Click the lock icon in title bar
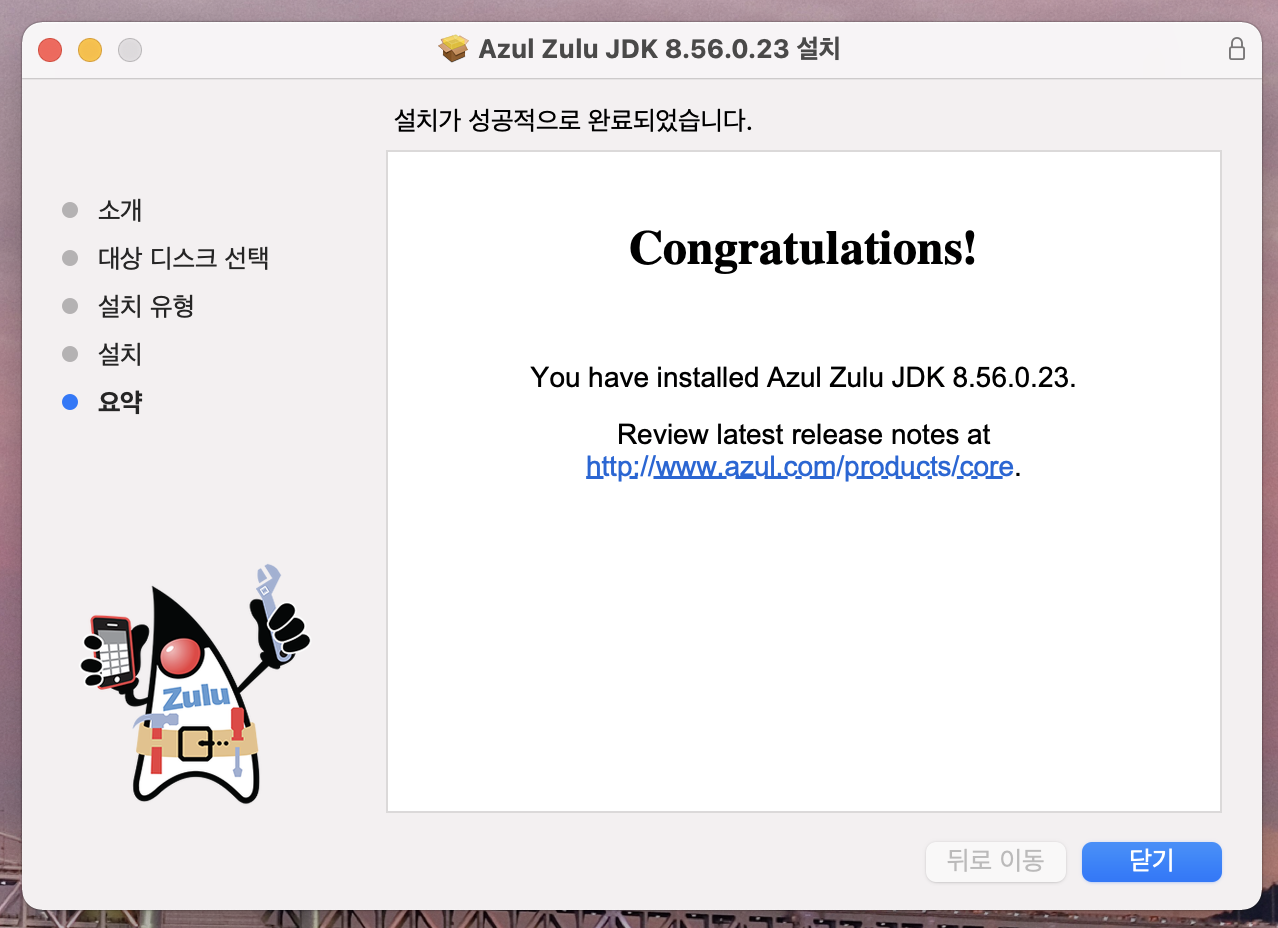This screenshot has height=928, width=1278. tap(1237, 49)
